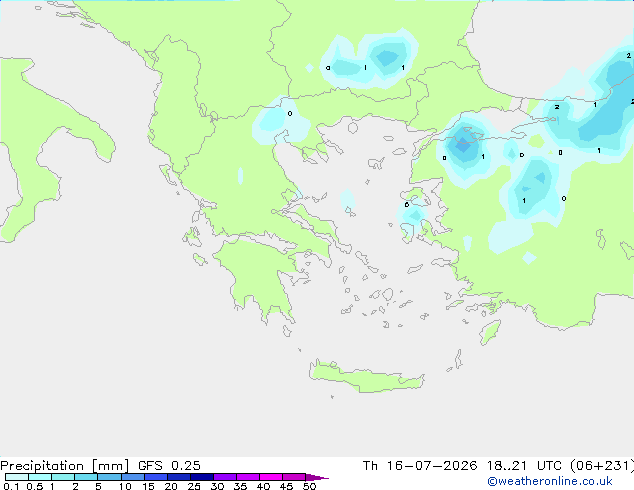This screenshot has height=490, width=634.
Task: Click the 'GFS 0.25' model label
Action: pyautogui.click(x=169, y=466)
